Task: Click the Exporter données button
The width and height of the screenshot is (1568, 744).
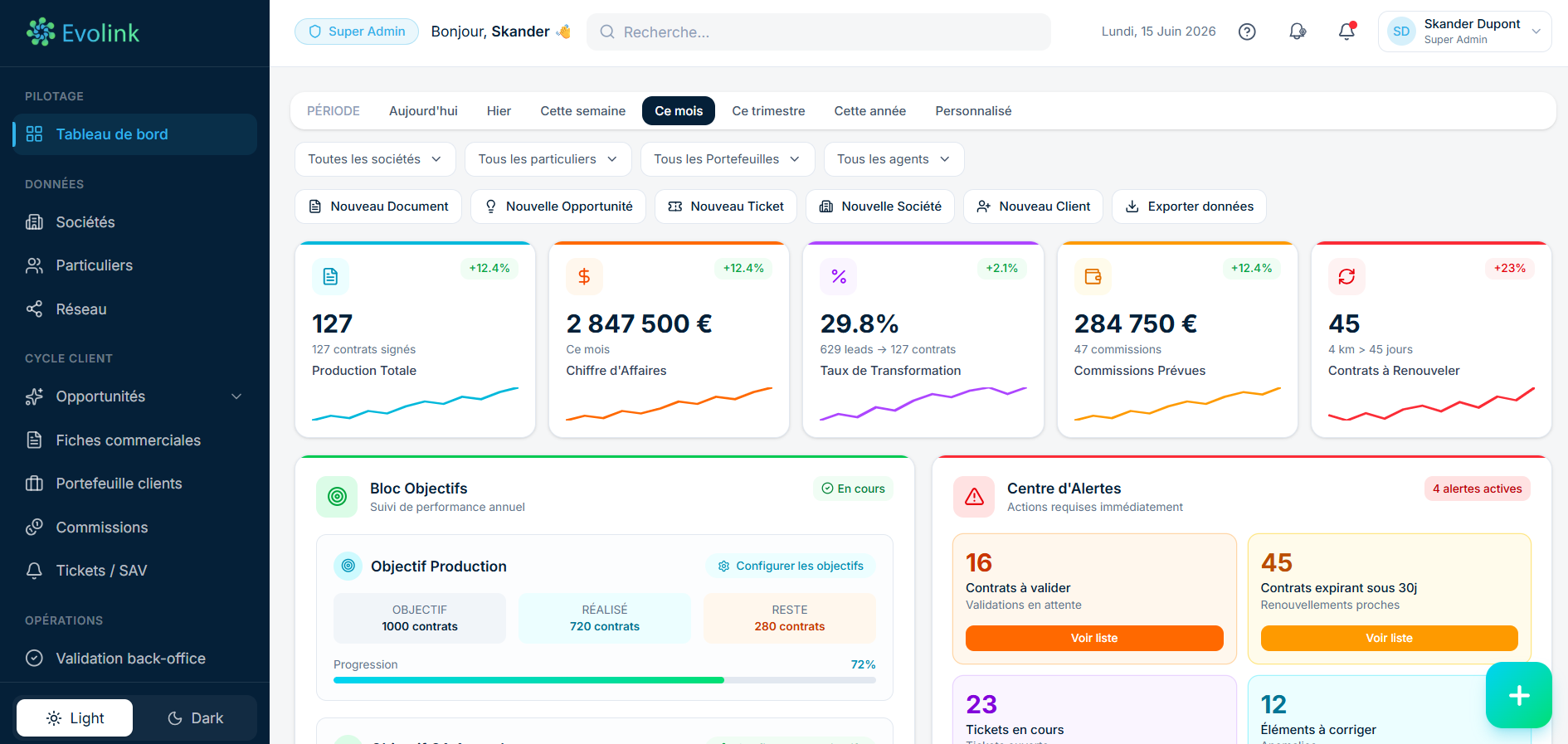Action: click(x=1189, y=207)
